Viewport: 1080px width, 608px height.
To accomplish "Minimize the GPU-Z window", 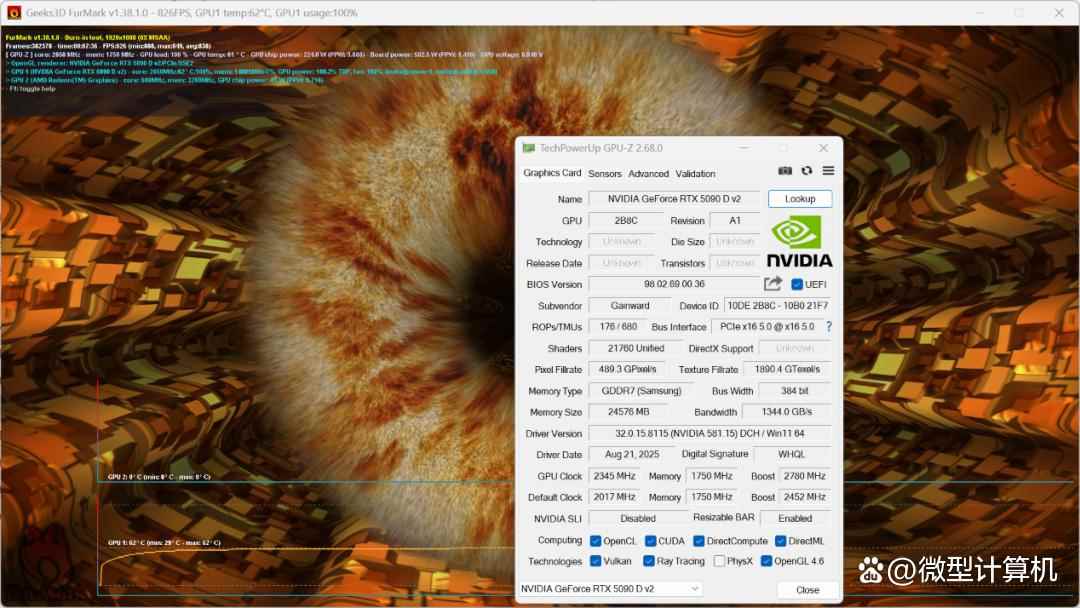I will point(744,148).
